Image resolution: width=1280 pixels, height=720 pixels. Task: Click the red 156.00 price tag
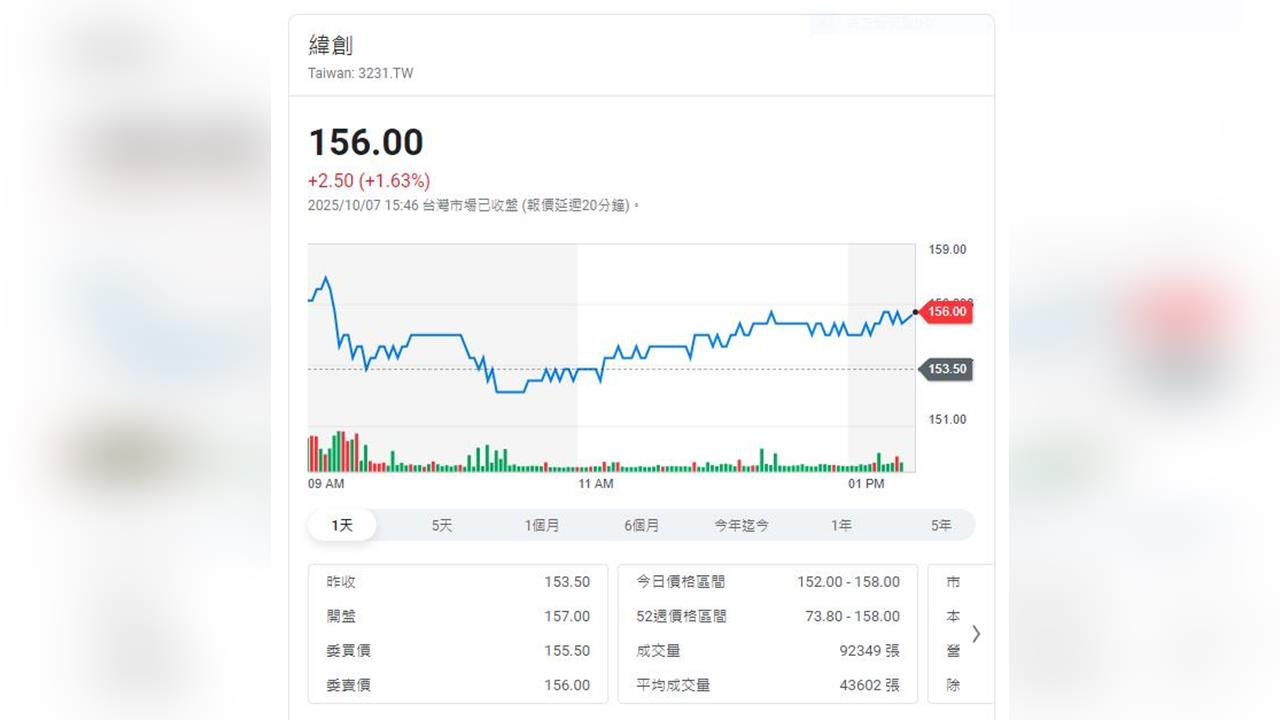click(x=946, y=311)
